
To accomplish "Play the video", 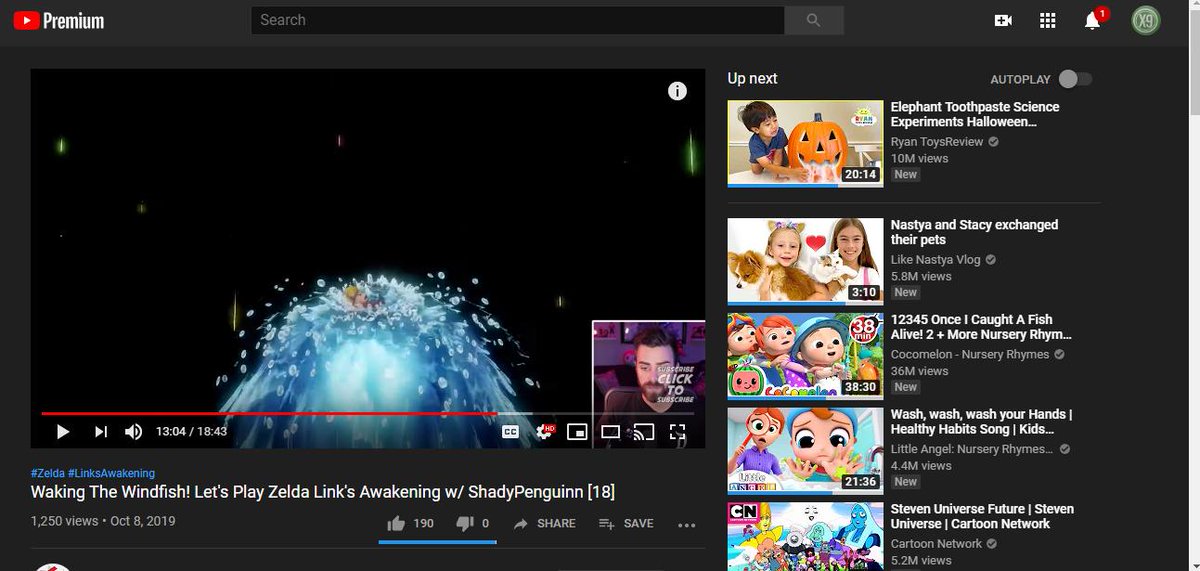I will (x=63, y=432).
